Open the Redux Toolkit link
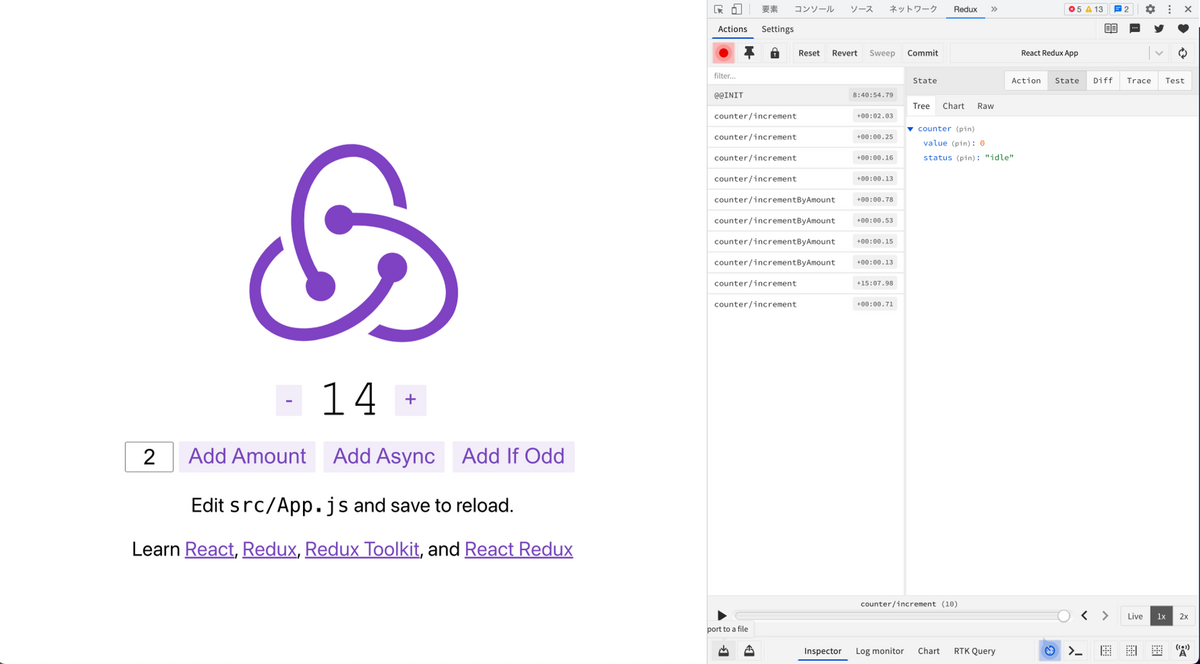Screen dimensions: 1200x664 [x=362, y=549]
